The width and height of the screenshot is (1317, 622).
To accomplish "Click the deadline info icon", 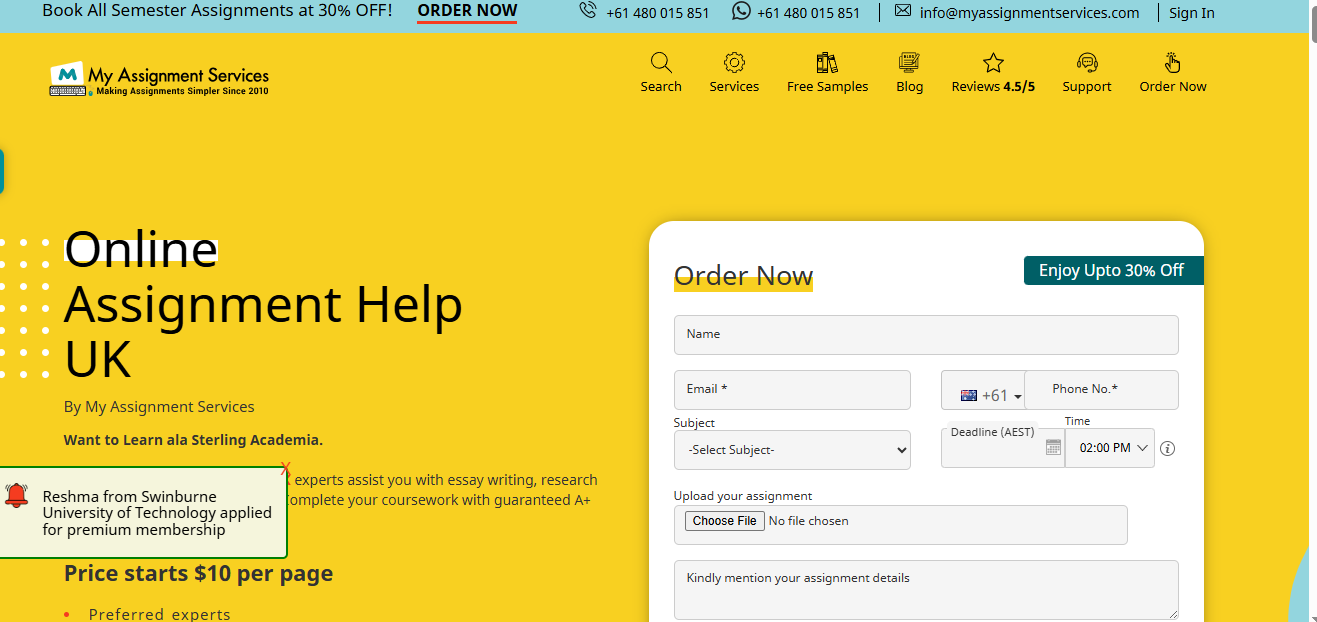I will point(1167,449).
